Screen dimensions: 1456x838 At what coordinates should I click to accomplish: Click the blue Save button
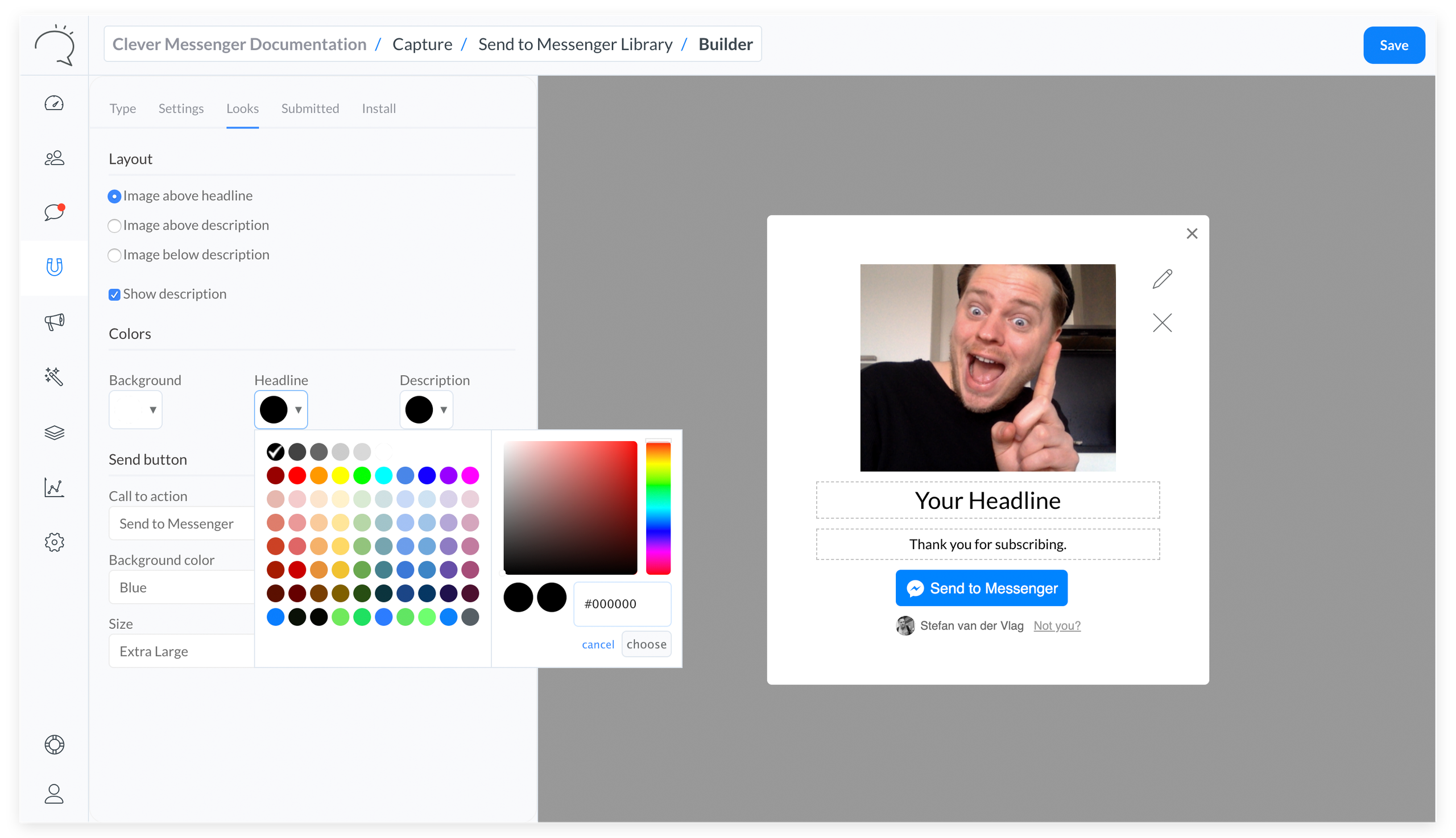(1393, 45)
